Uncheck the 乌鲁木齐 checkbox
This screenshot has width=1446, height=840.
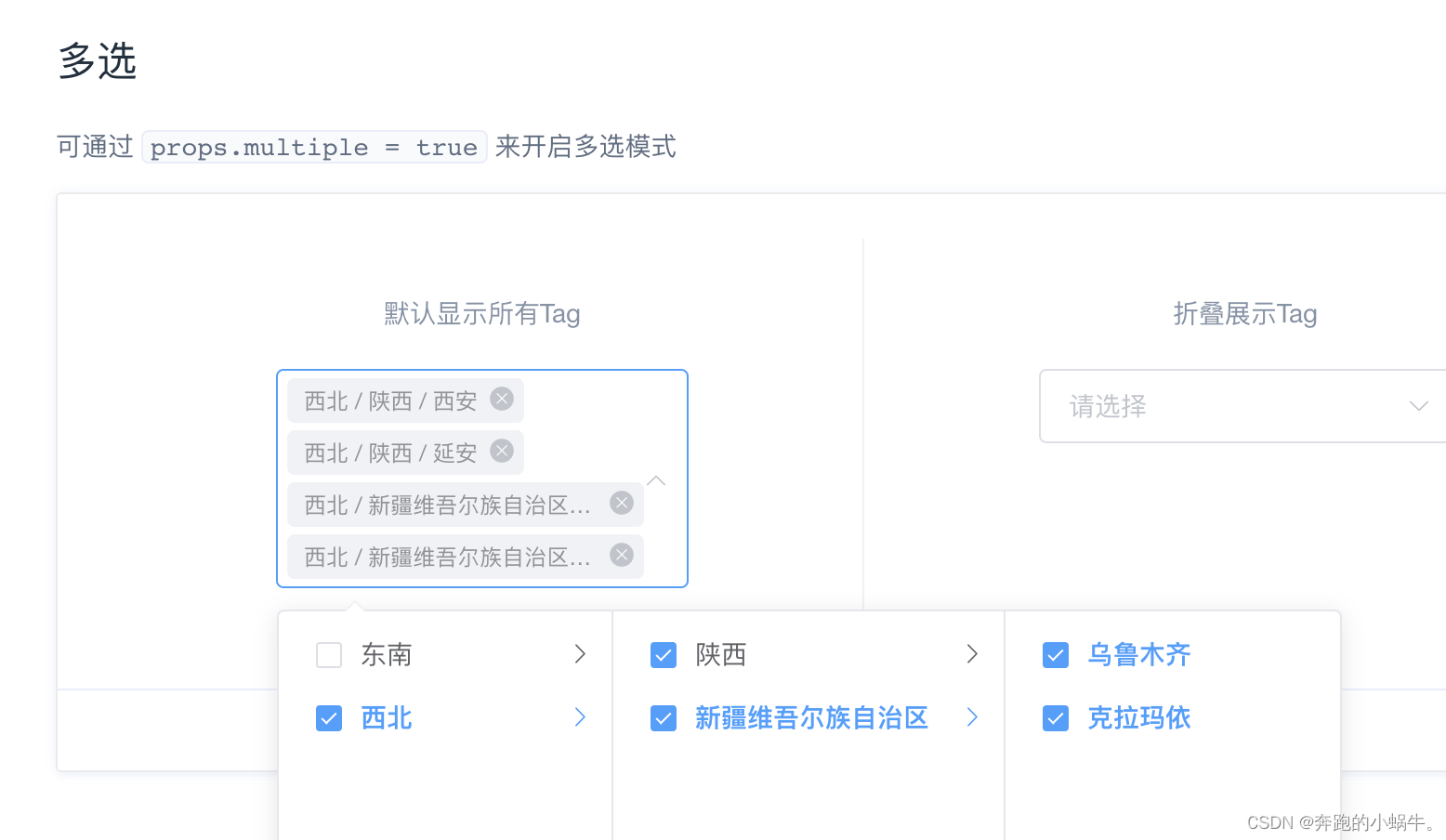(1056, 655)
